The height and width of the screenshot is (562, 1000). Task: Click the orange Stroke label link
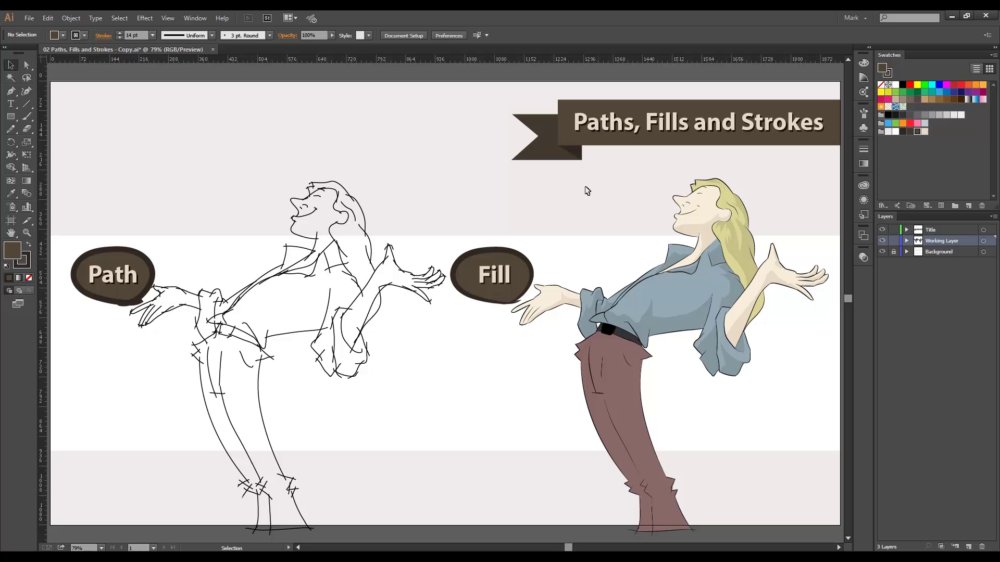pyautogui.click(x=103, y=36)
